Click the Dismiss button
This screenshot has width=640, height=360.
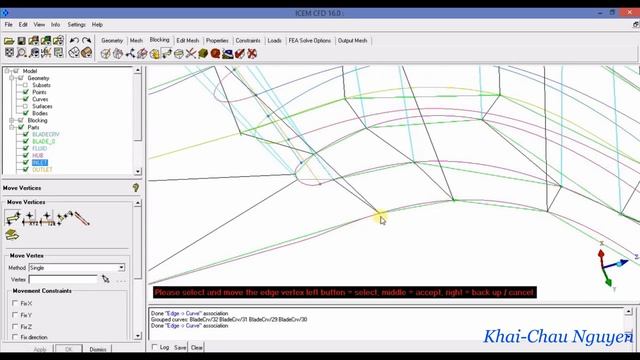pos(98,349)
